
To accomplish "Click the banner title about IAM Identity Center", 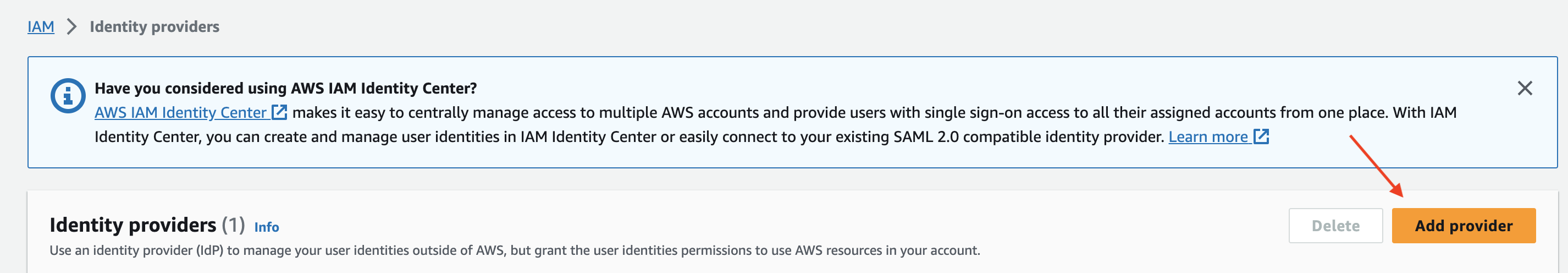I will [285, 89].
